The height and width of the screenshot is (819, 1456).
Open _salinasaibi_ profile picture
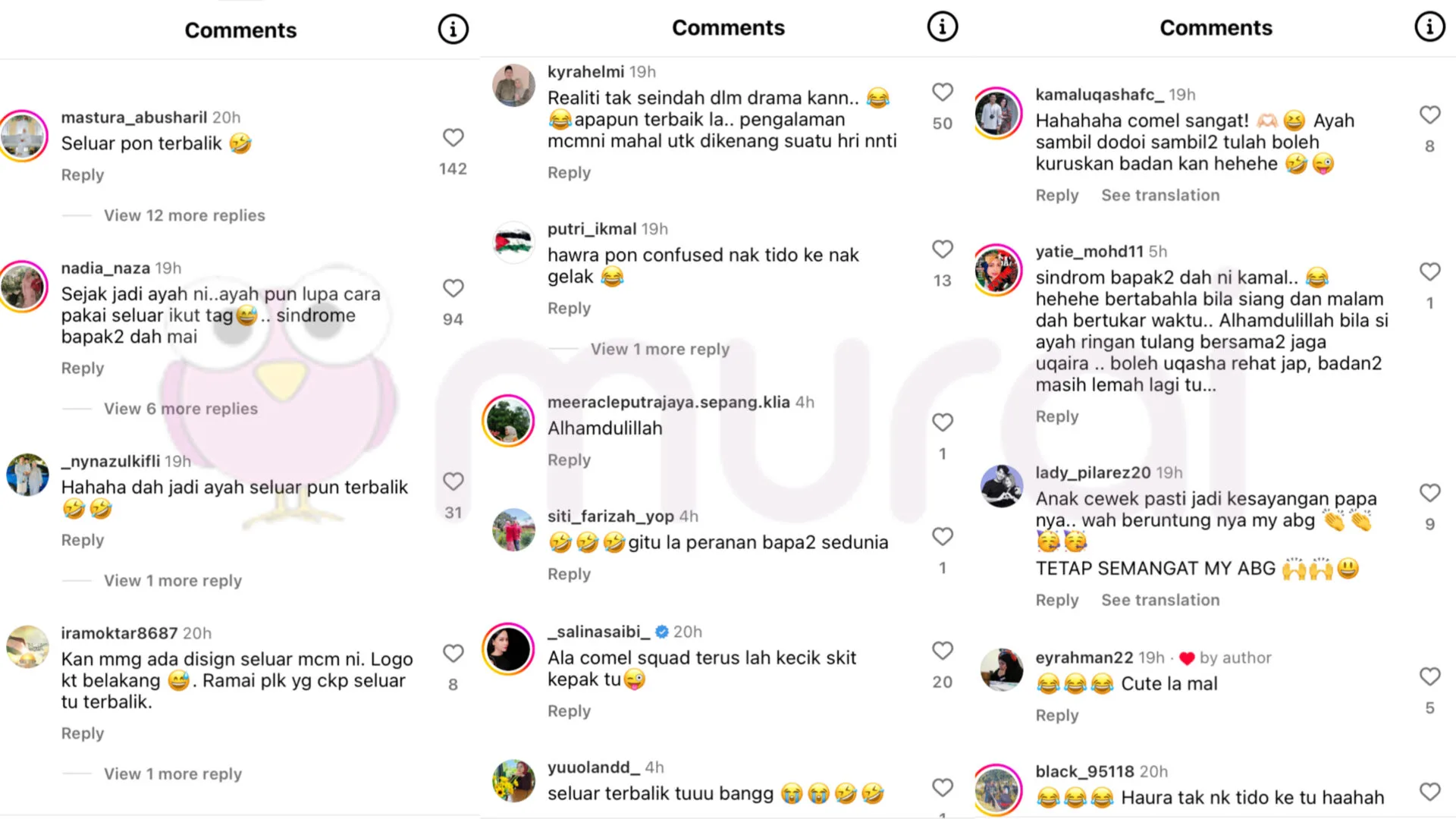click(509, 649)
